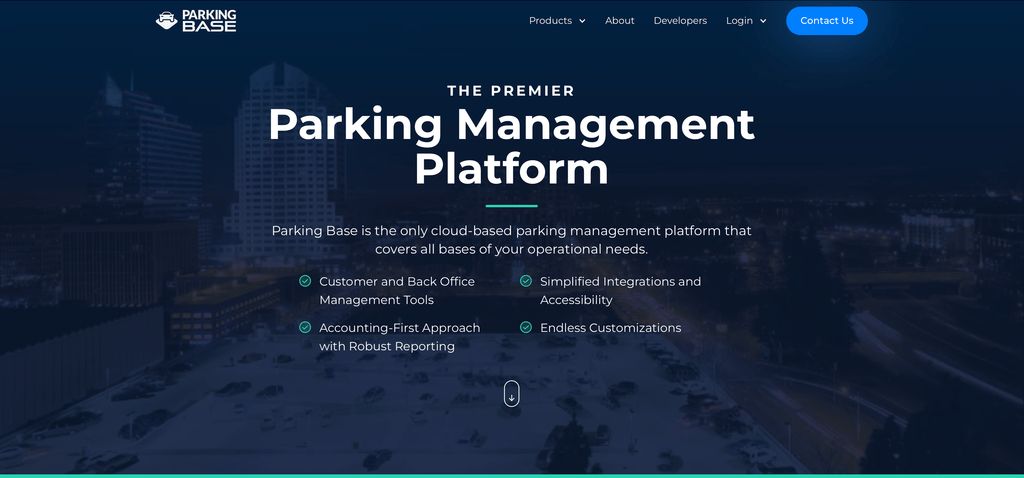1024x478 pixels.
Task: Expand the Login dropdown
Action: [x=746, y=21]
